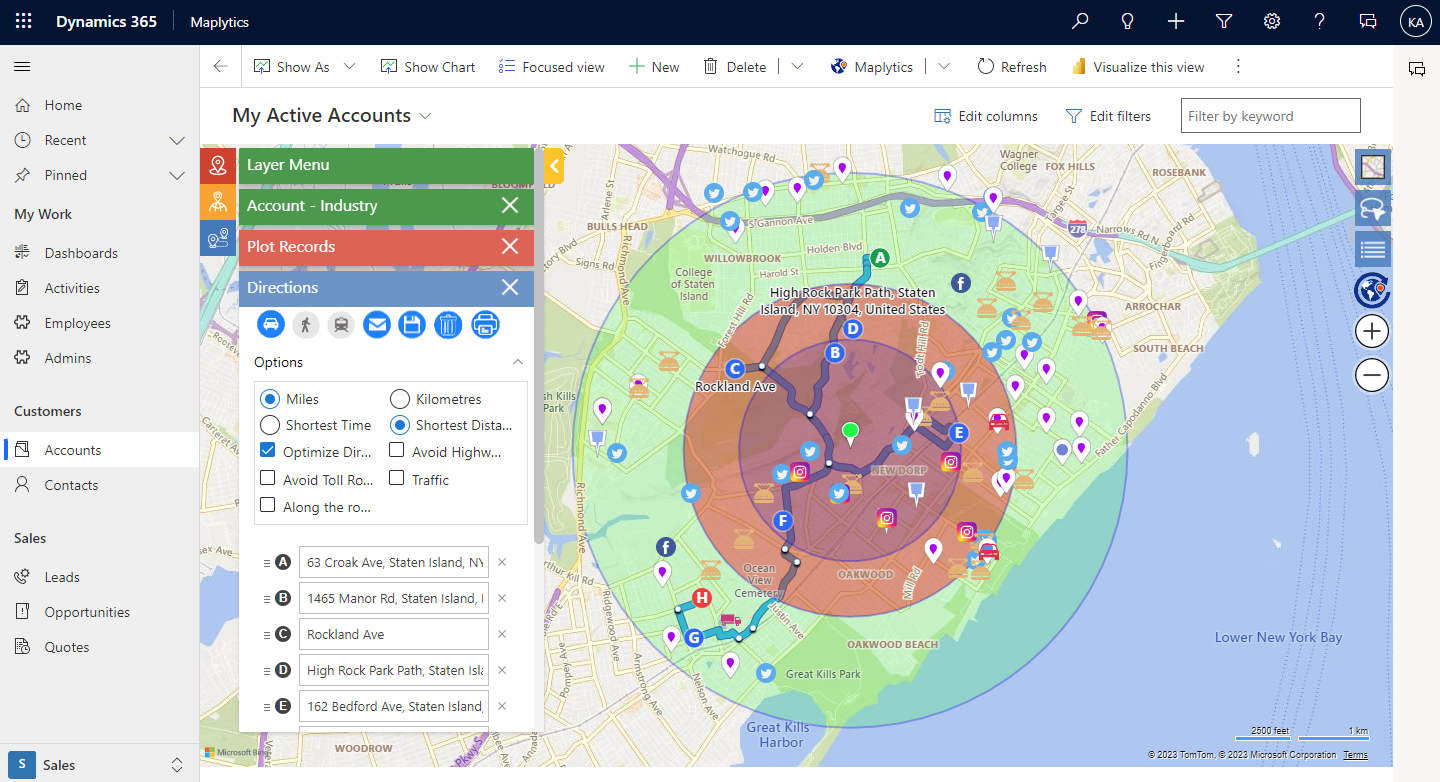Screen dimensions: 1440x782
Task: Open the red location pin side tab
Action: tap(217, 167)
